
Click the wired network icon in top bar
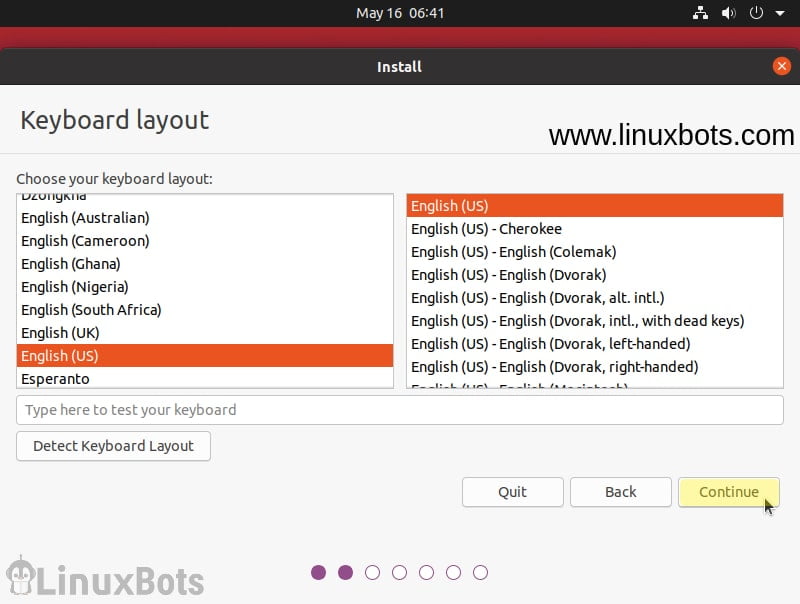[x=700, y=13]
